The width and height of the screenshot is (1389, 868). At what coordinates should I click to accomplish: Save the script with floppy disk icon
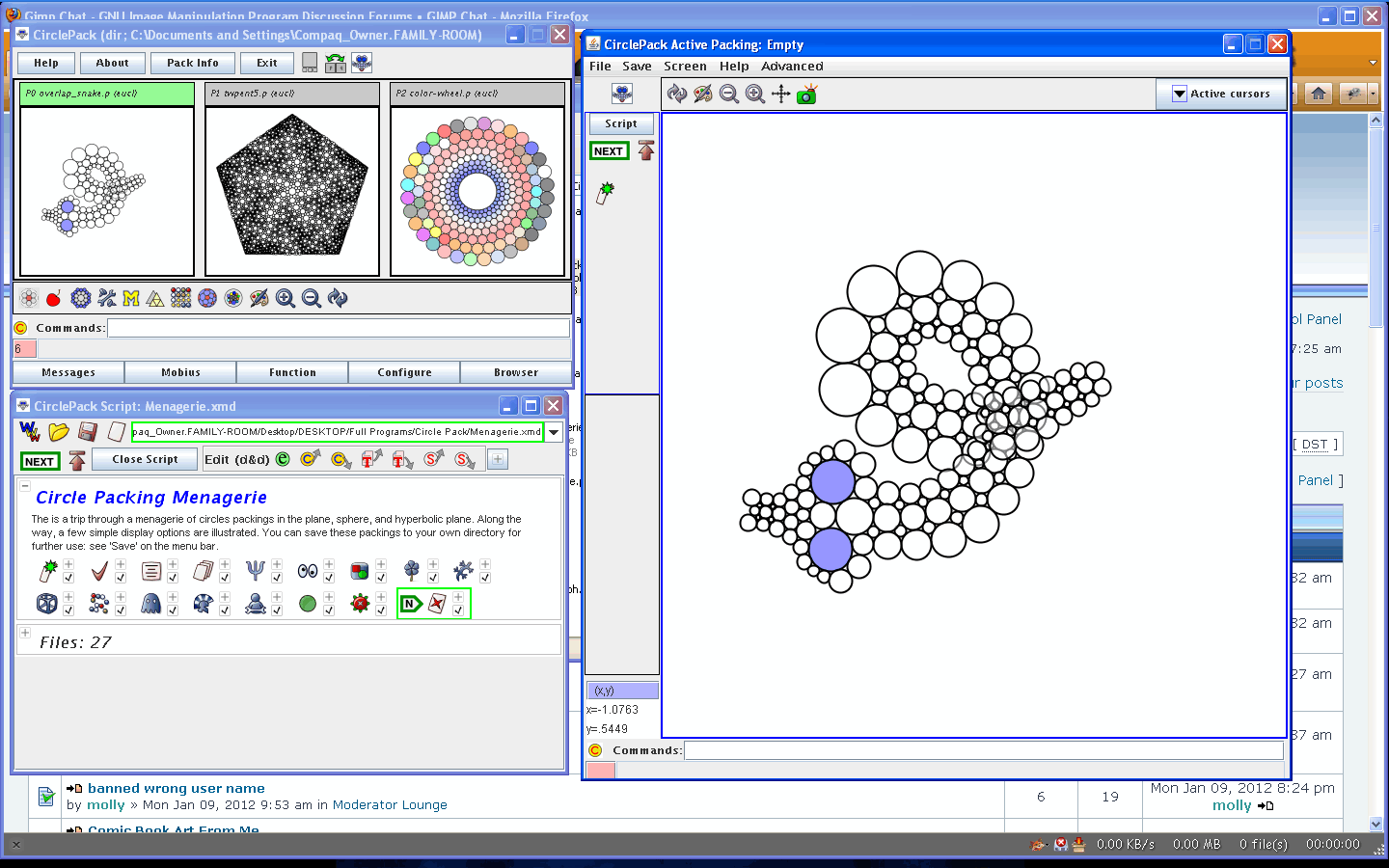(88, 431)
